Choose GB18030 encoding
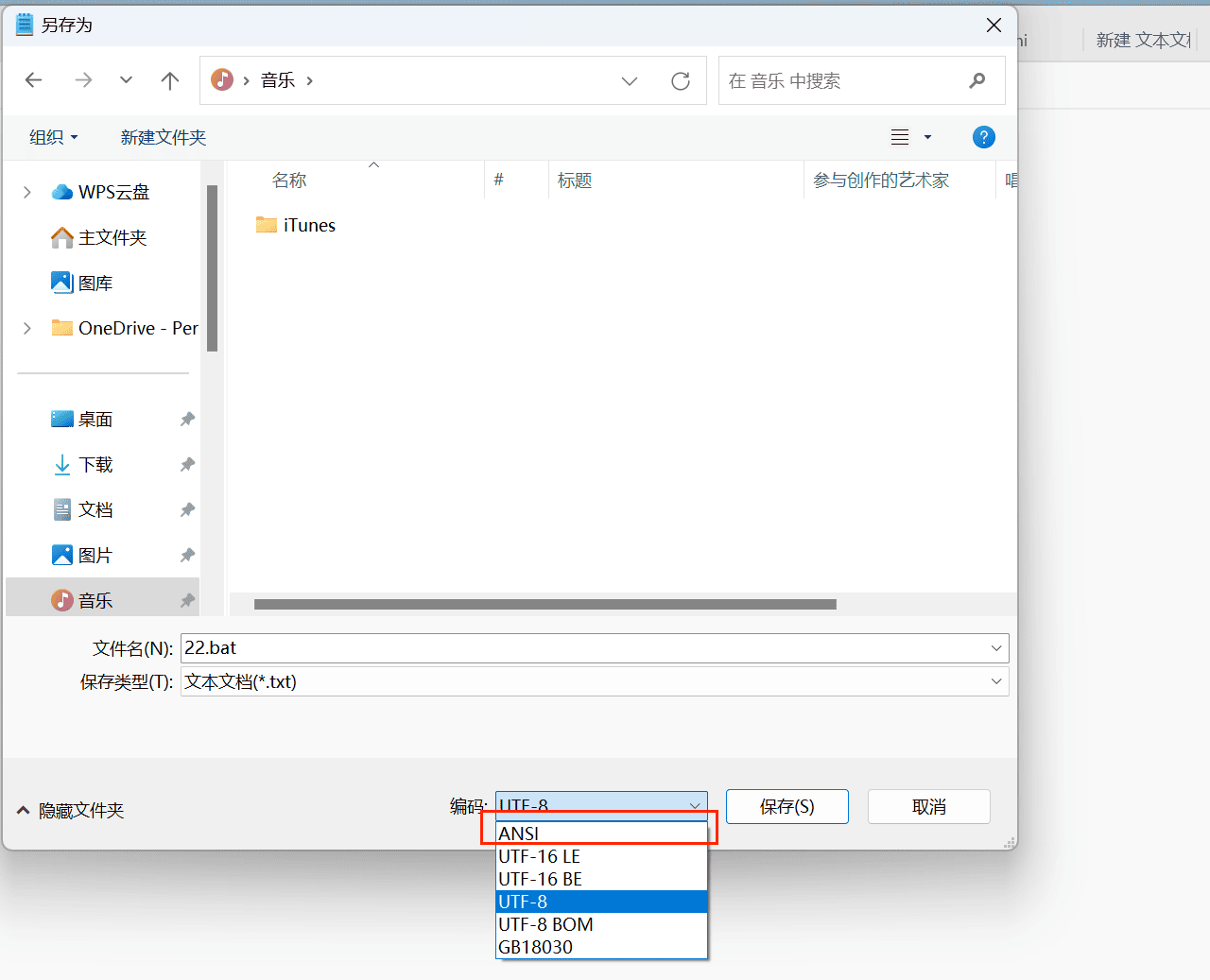Screen dimensions: 1210x980 point(602,947)
